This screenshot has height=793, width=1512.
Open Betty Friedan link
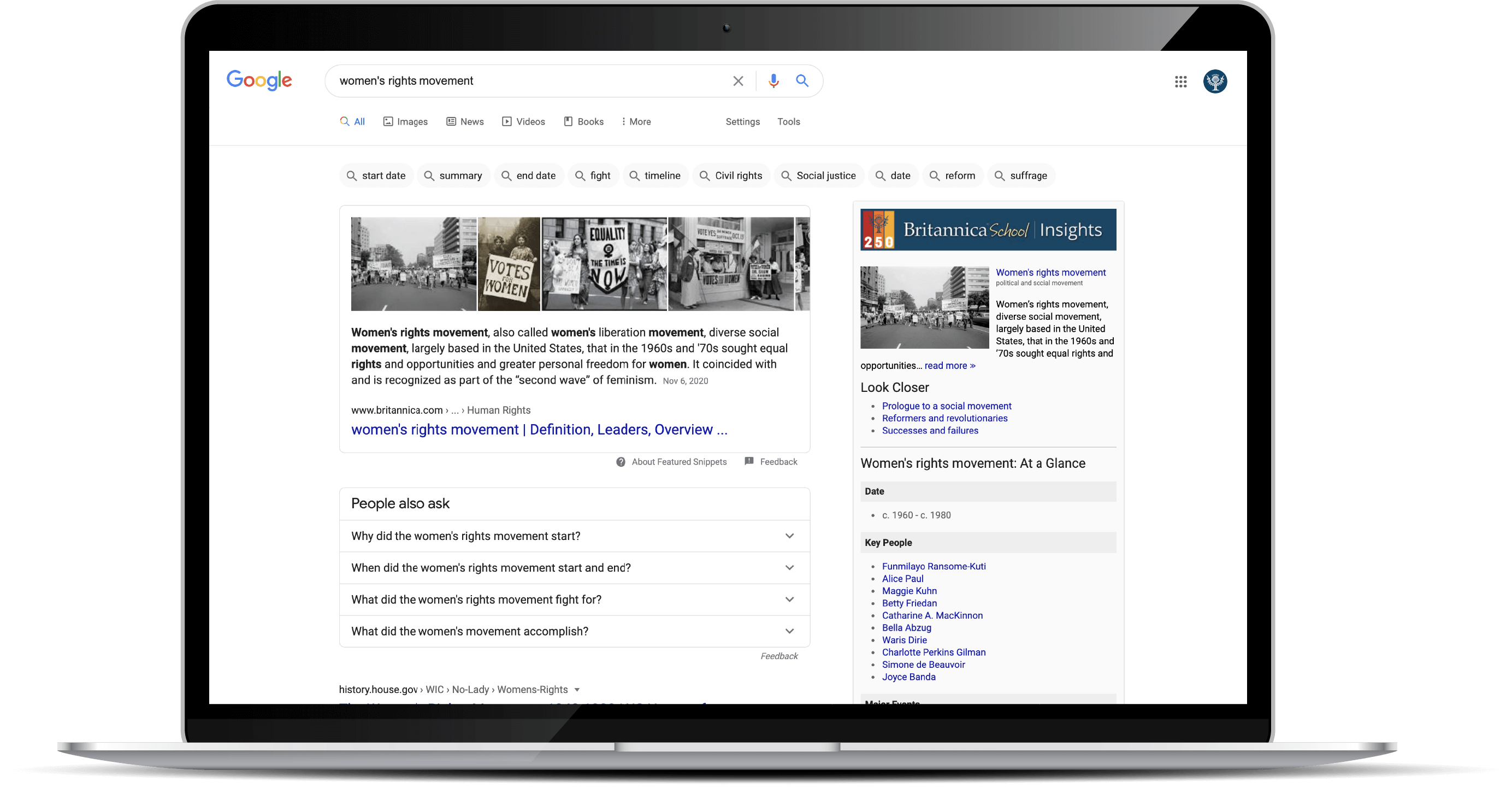908,603
